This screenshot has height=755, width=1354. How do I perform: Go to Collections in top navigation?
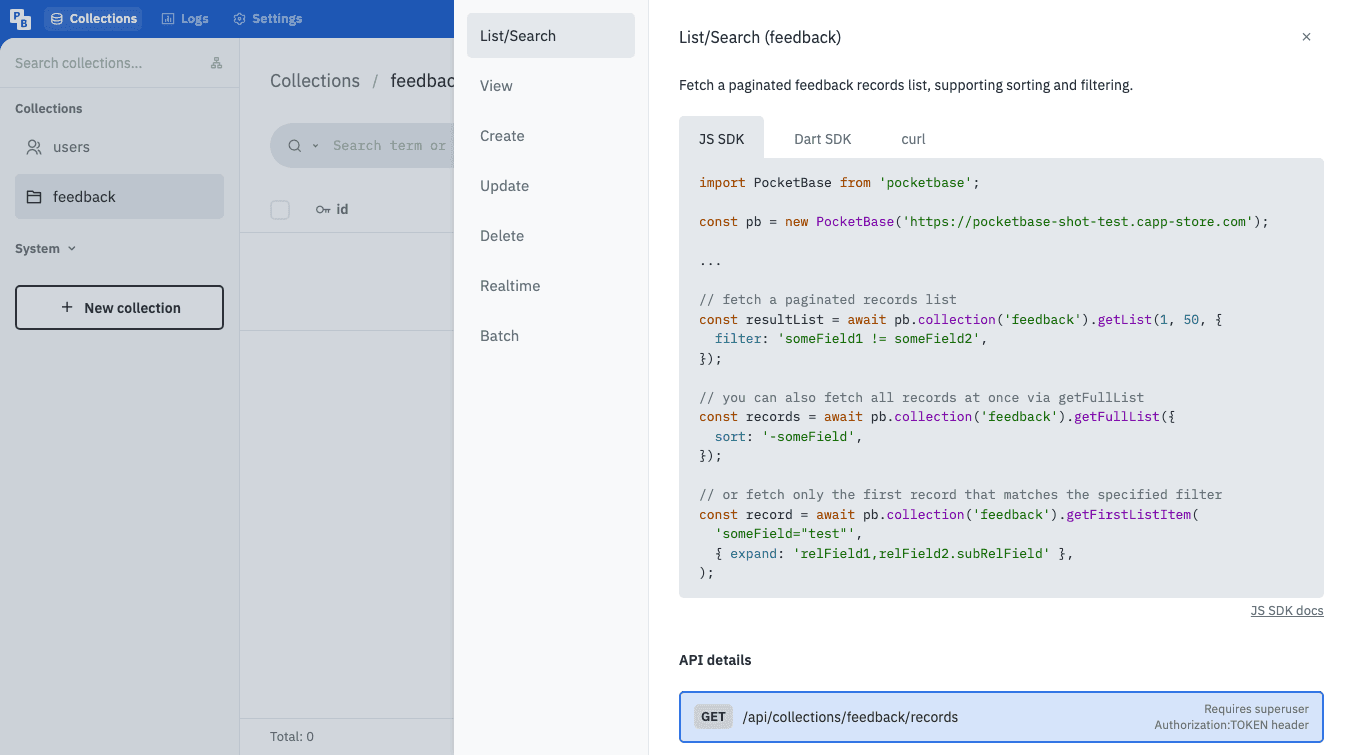click(93, 19)
